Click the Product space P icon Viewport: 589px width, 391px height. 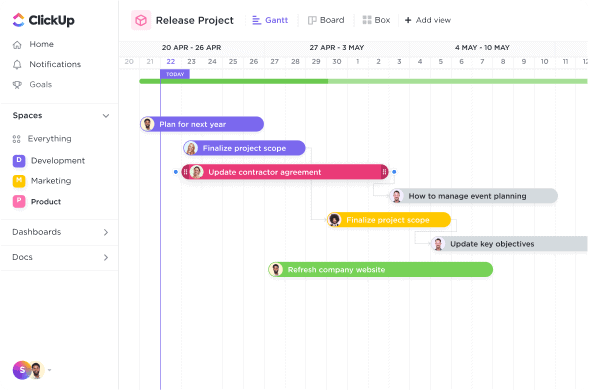point(19,202)
